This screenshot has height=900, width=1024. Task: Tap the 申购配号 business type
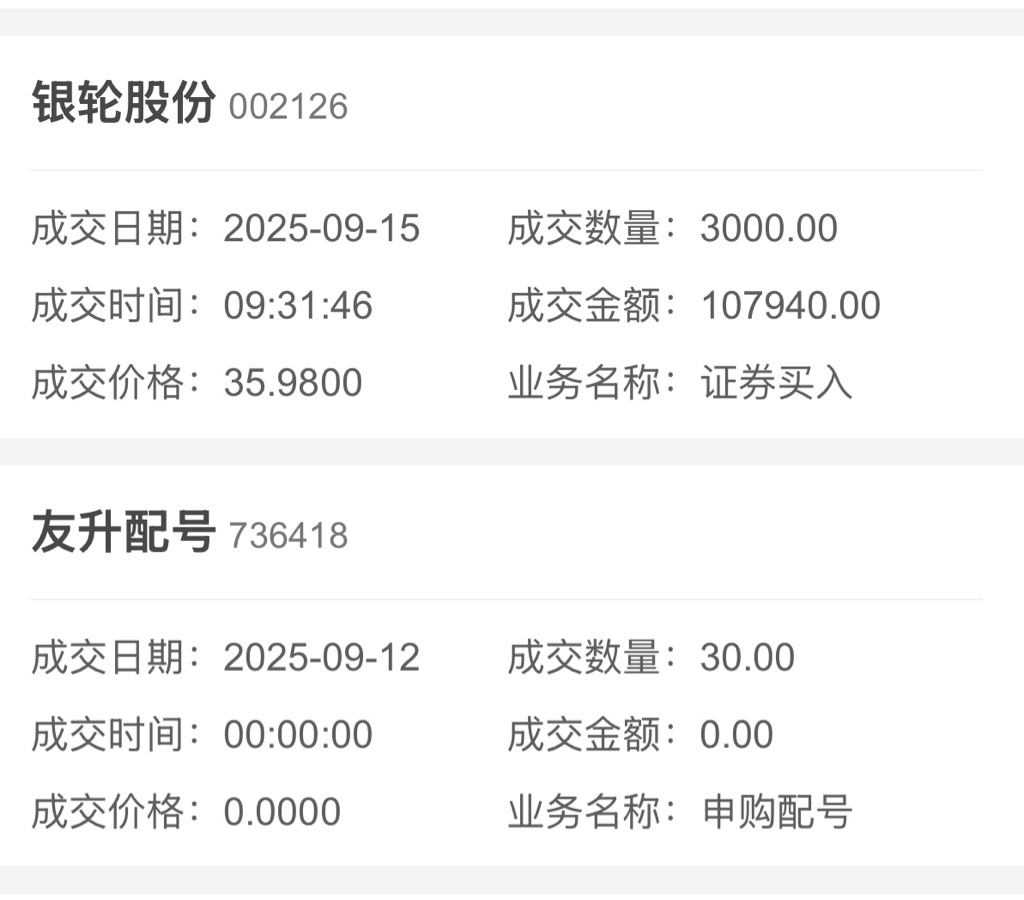click(776, 811)
